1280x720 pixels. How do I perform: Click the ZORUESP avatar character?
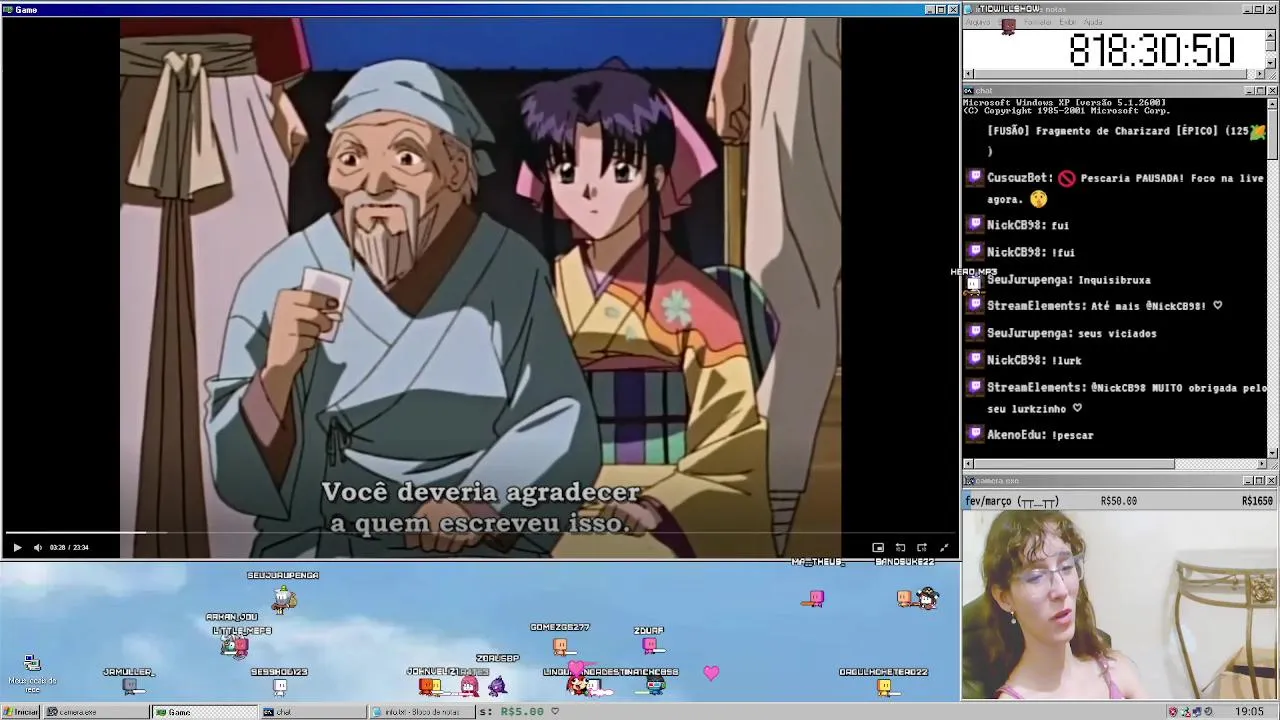point(497,684)
